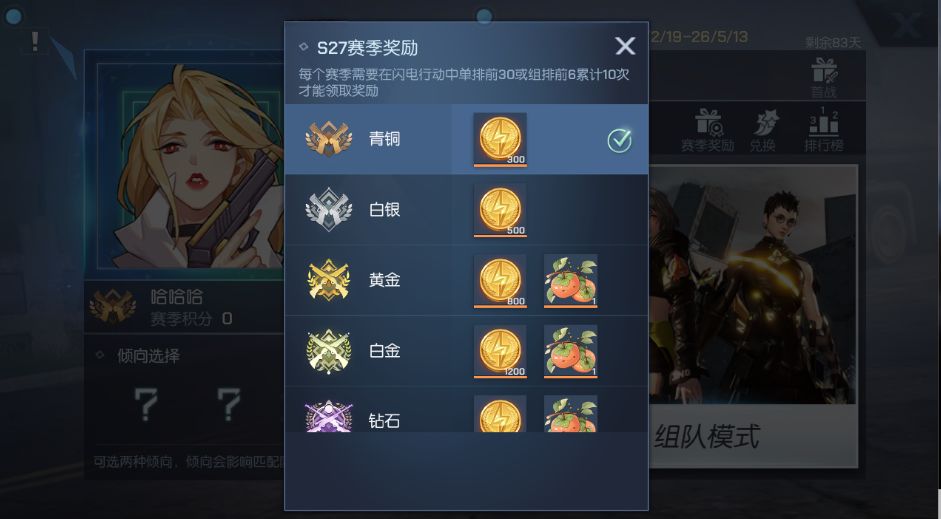Image resolution: width=941 pixels, height=519 pixels.
Task: Select the 白银 tier row
Action: point(466,210)
